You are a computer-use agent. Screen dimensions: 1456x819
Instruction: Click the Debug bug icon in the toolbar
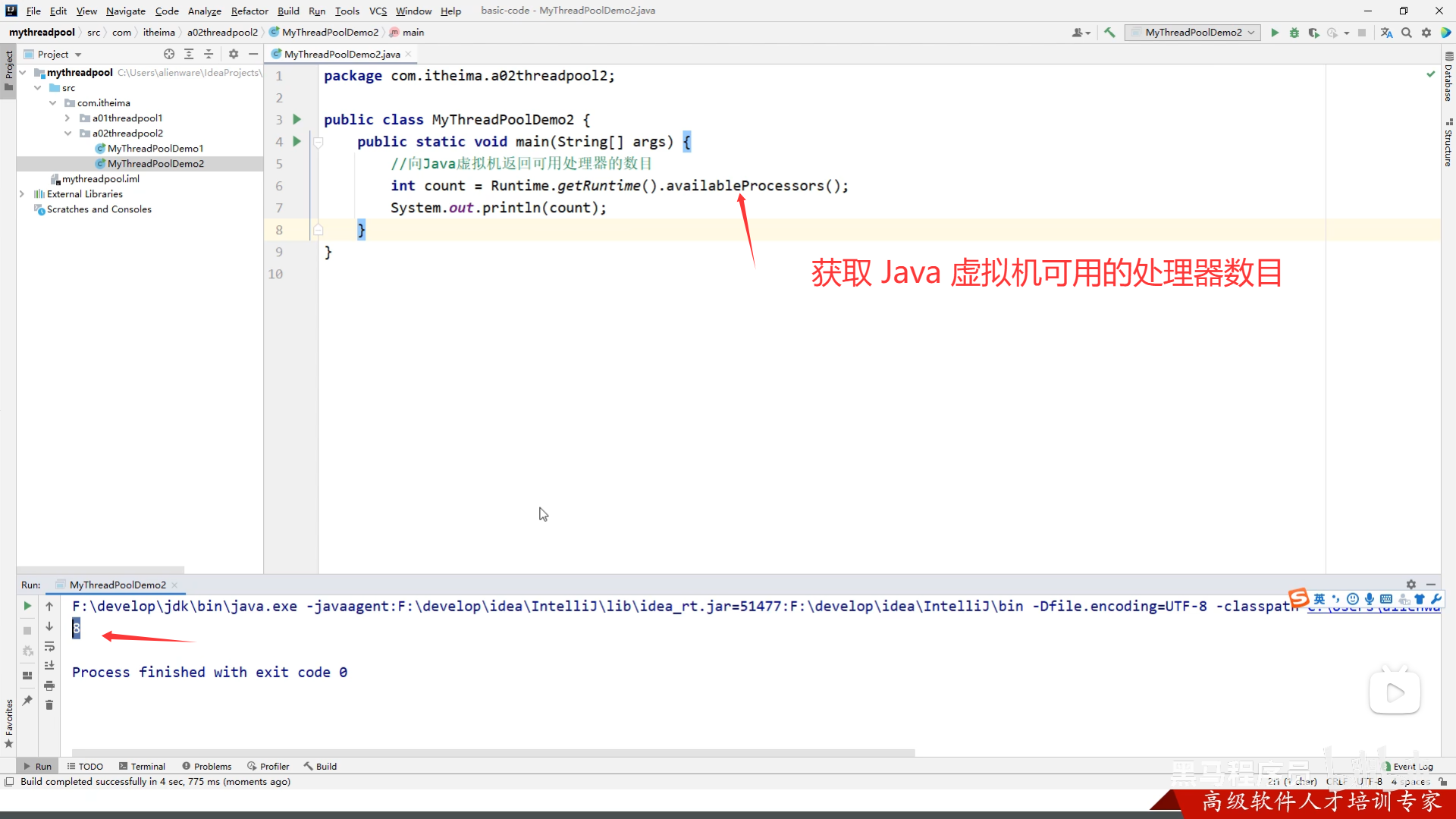(1294, 33)
